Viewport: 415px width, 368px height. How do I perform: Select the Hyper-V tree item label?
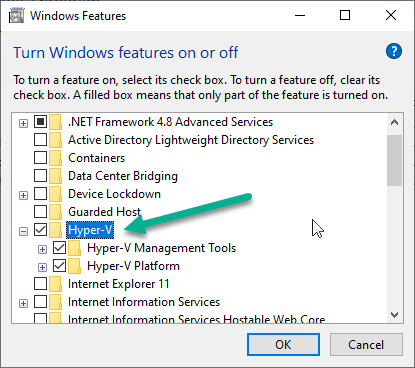[90, 230]
